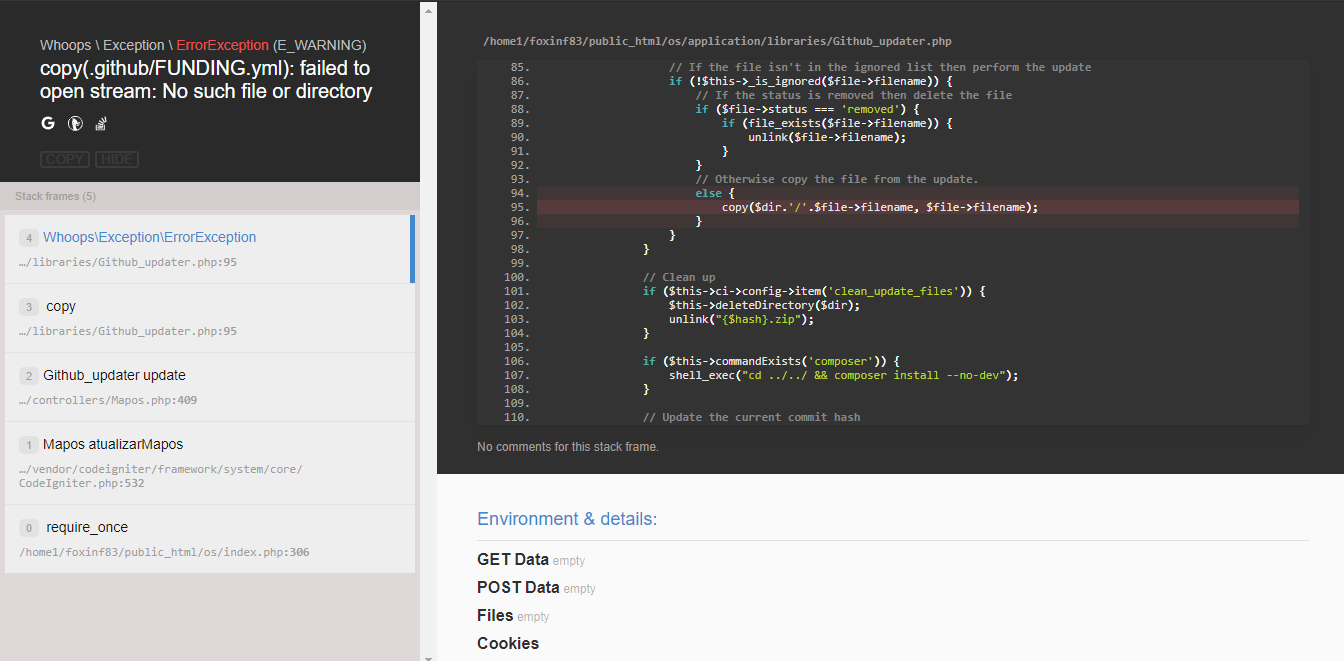Select stack frame 4 Whoops\Exception\ErrorException

coord(210,249)
